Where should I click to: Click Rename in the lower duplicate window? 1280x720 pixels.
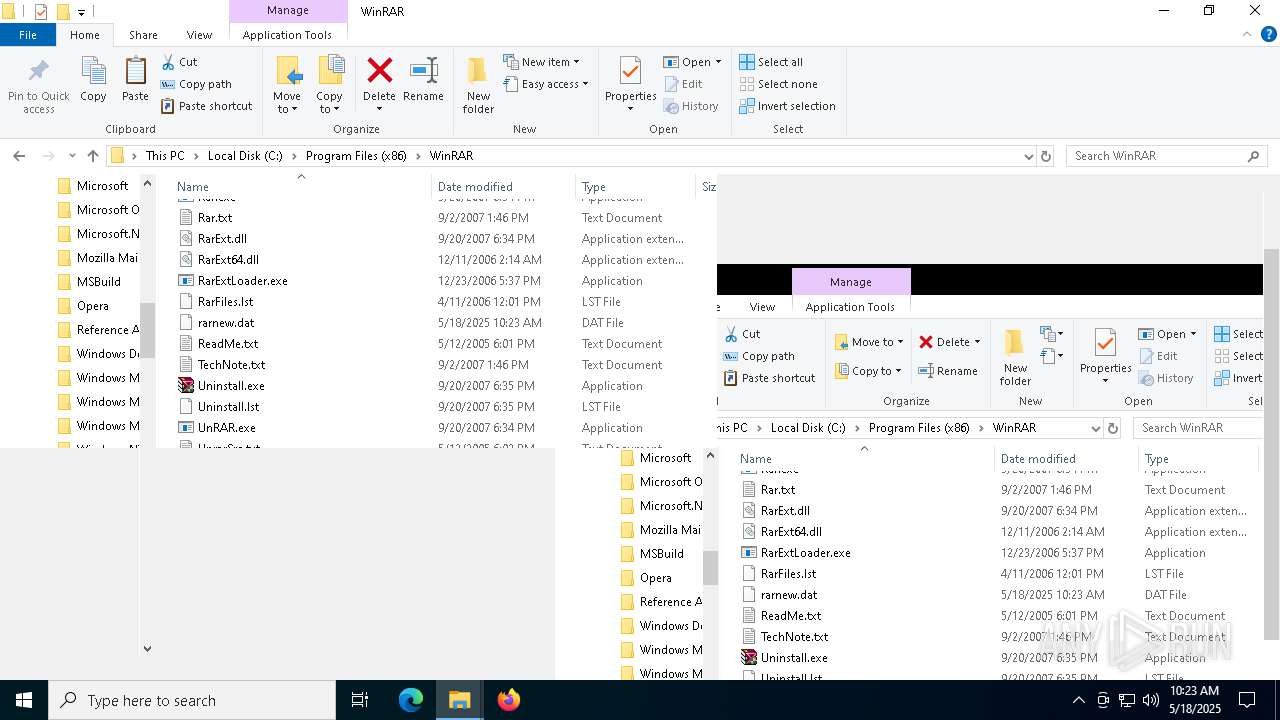pyautogui.click(x=948, y=371)
